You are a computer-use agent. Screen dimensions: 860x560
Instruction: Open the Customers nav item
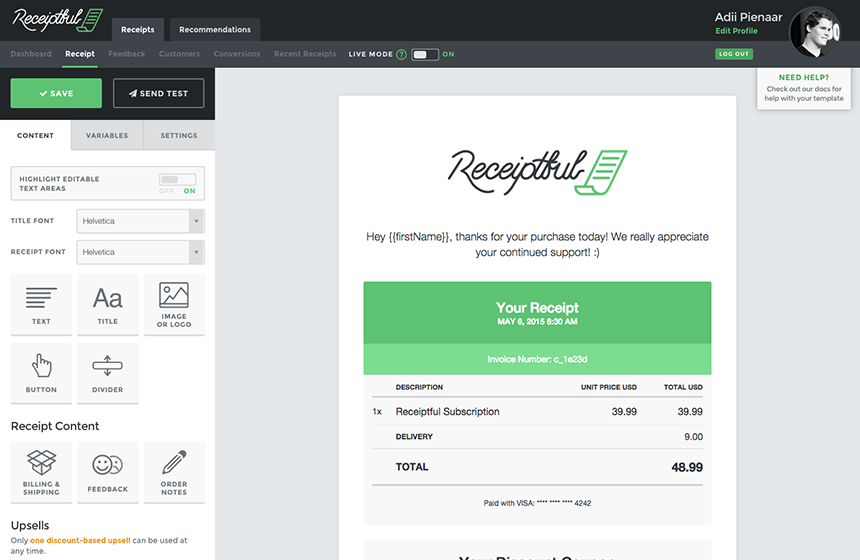point(179,54)
